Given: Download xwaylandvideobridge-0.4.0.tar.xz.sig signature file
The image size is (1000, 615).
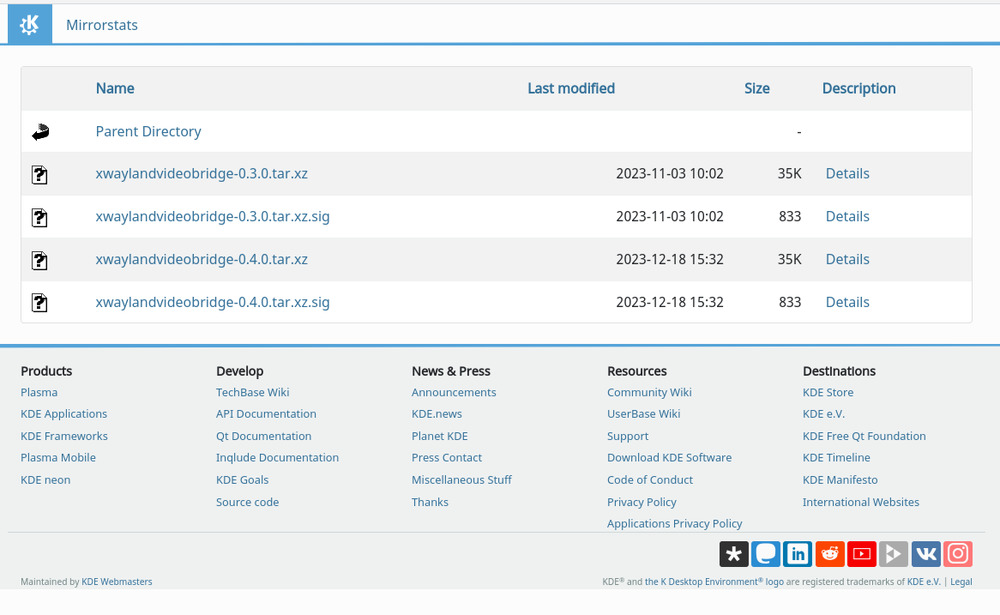Looking at the screenshot, I should [x=212, y=302].
